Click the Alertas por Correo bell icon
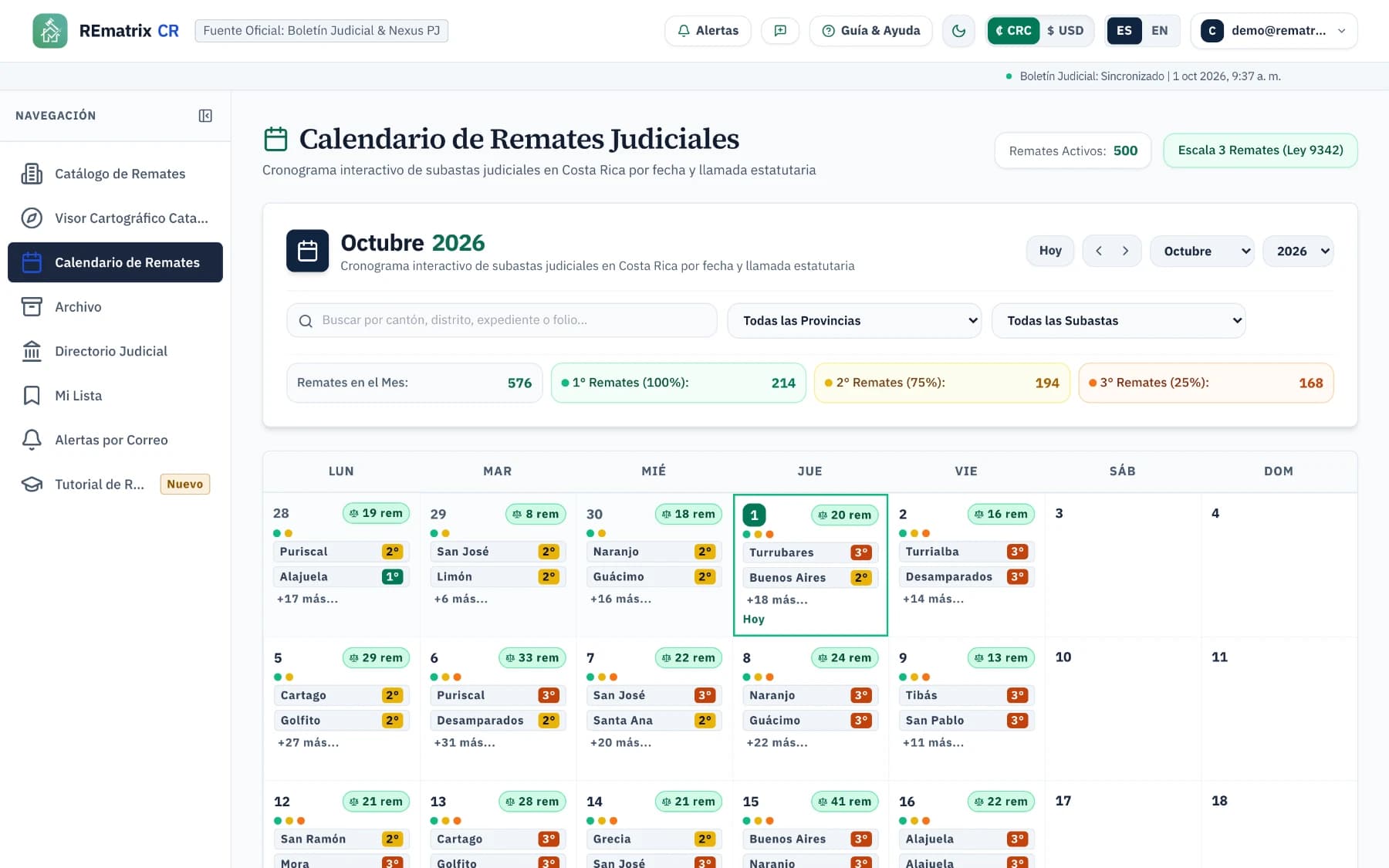The width and height of the screenshot is (1389, 868). coord(32,440)
